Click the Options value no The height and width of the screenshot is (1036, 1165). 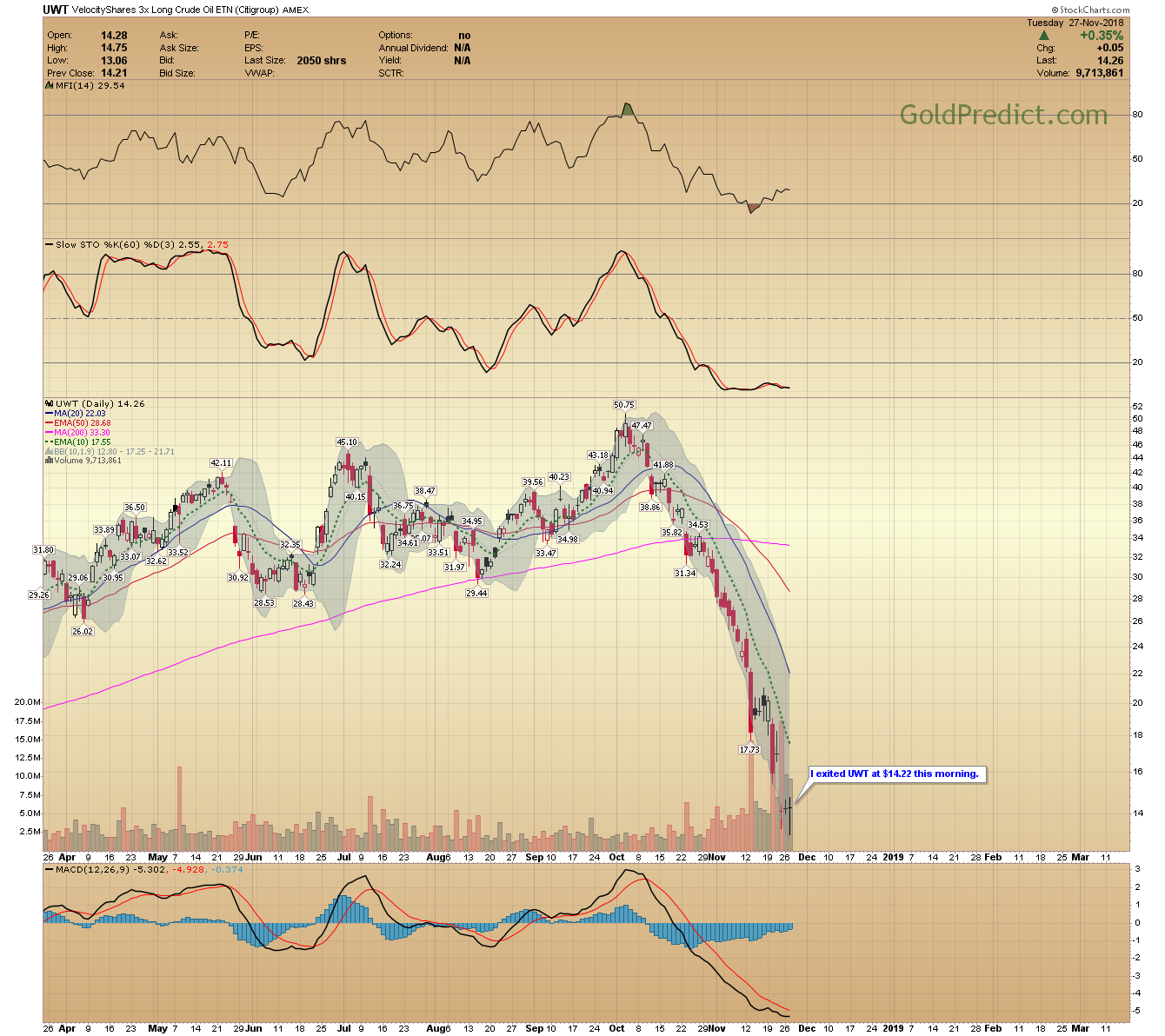pos(464,36)
